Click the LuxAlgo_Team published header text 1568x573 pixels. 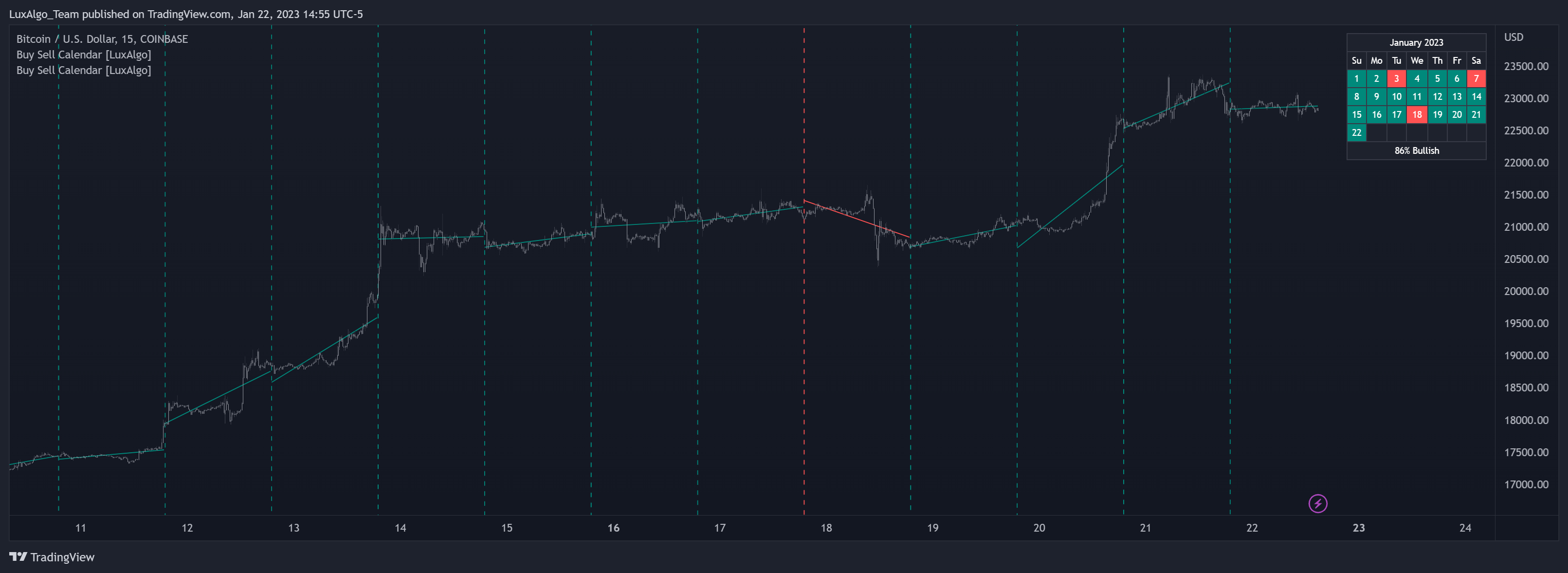(x=185, y=14)
